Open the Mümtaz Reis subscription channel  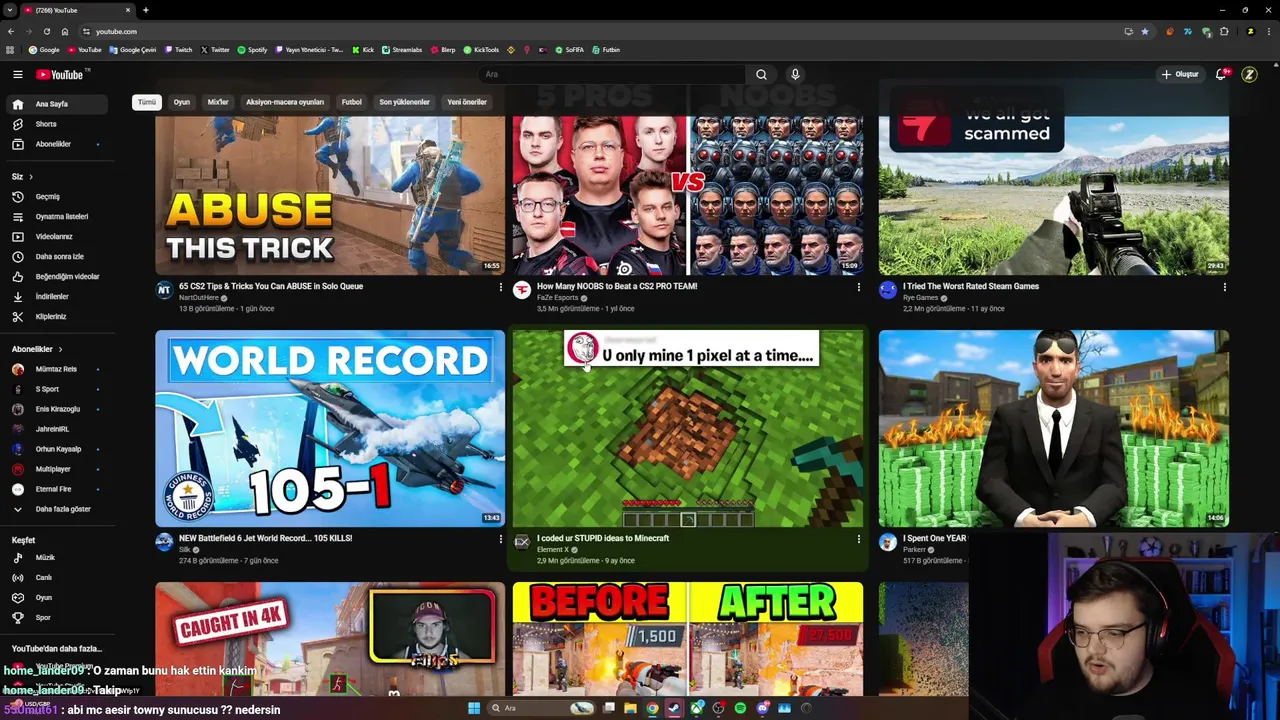coord(58,369)
